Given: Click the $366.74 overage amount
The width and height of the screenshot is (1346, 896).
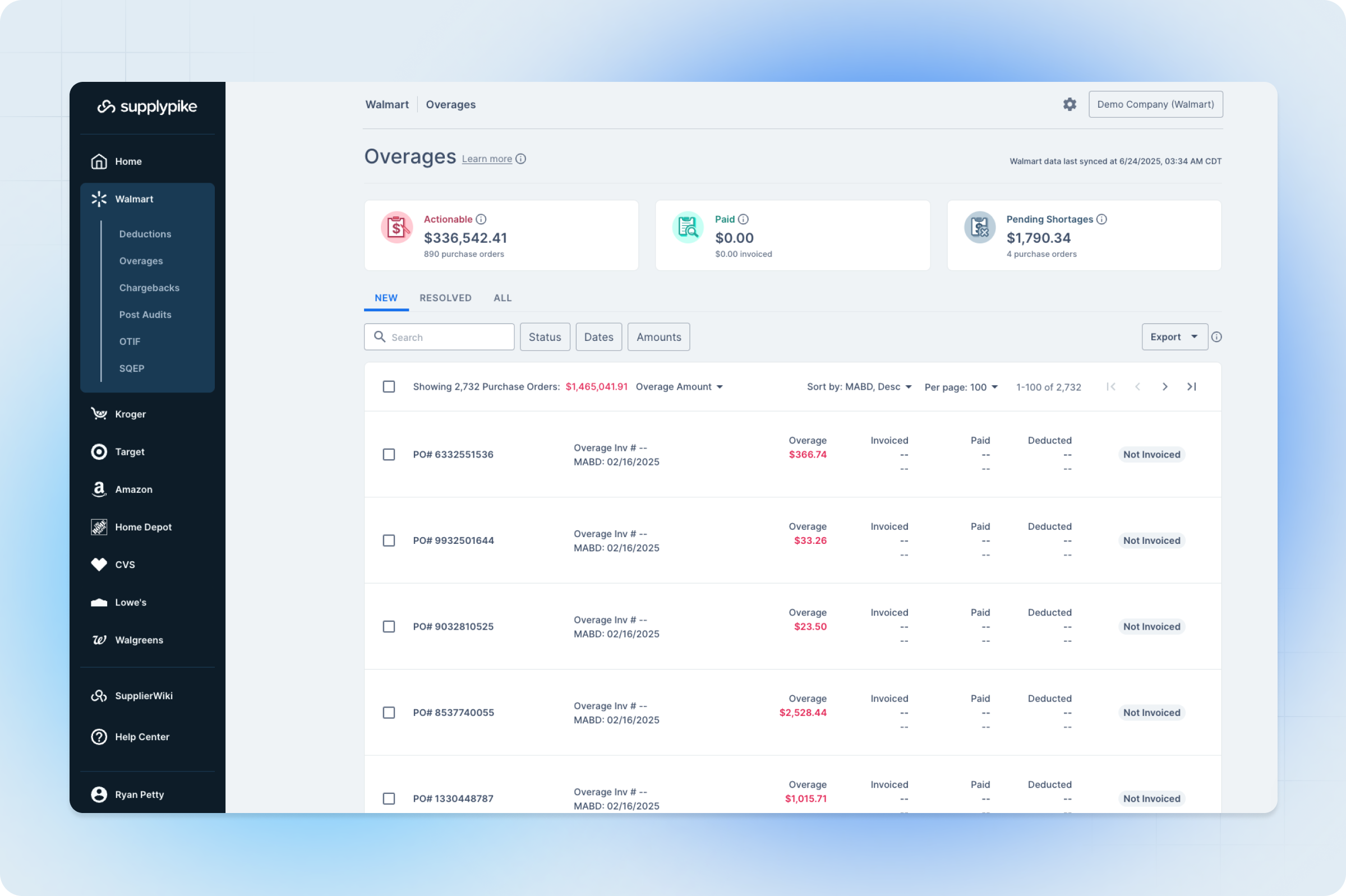Looking at the screenshot, I should click(x=807, y=455).
